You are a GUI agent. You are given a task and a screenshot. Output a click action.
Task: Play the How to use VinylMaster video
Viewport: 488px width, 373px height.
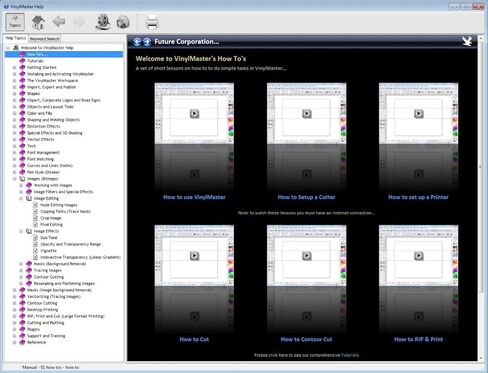pyautogui.click(x=194, y=114)
